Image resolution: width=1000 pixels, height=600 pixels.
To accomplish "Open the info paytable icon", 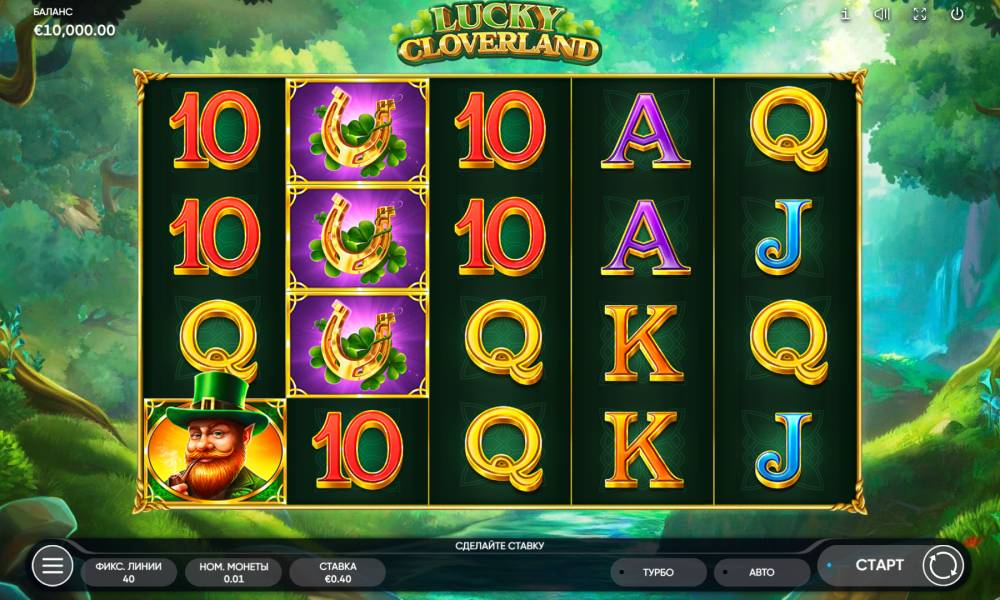I will (845, 14).
